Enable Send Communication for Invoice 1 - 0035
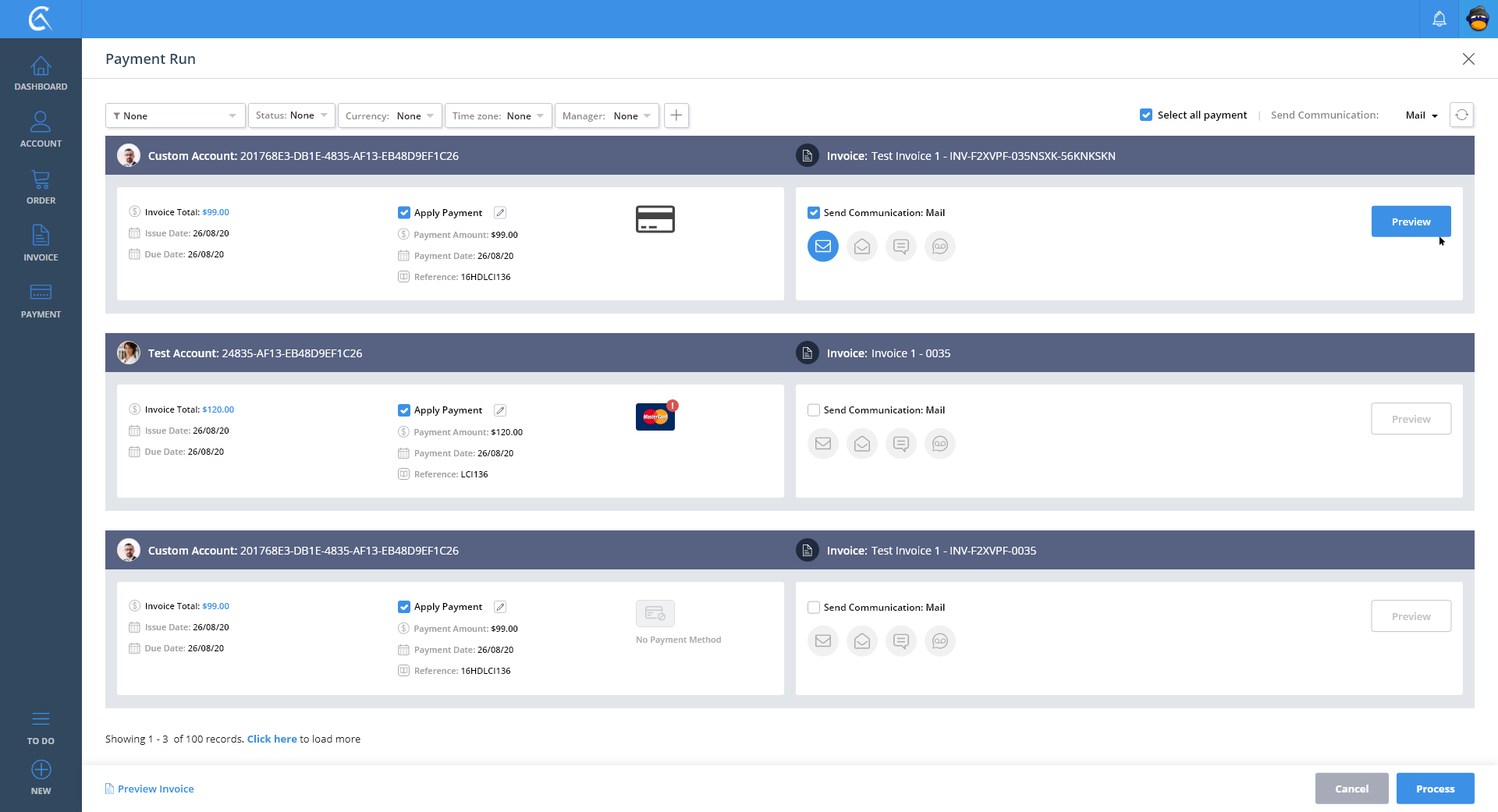Screen dimensions: 1498x812 click(x=814, y=410)
